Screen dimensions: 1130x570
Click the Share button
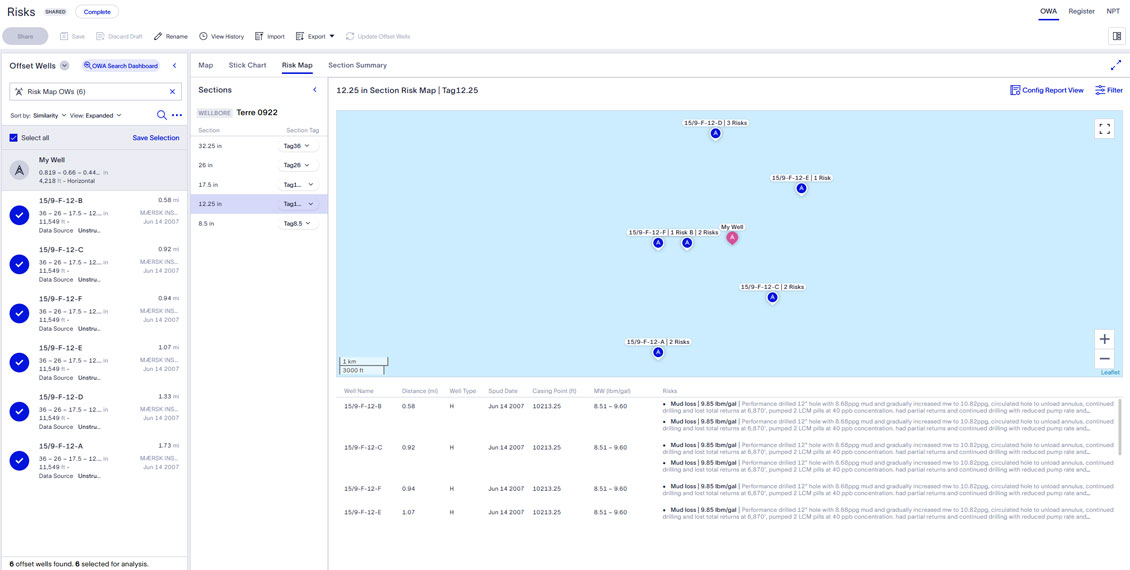tap(25, 36)
